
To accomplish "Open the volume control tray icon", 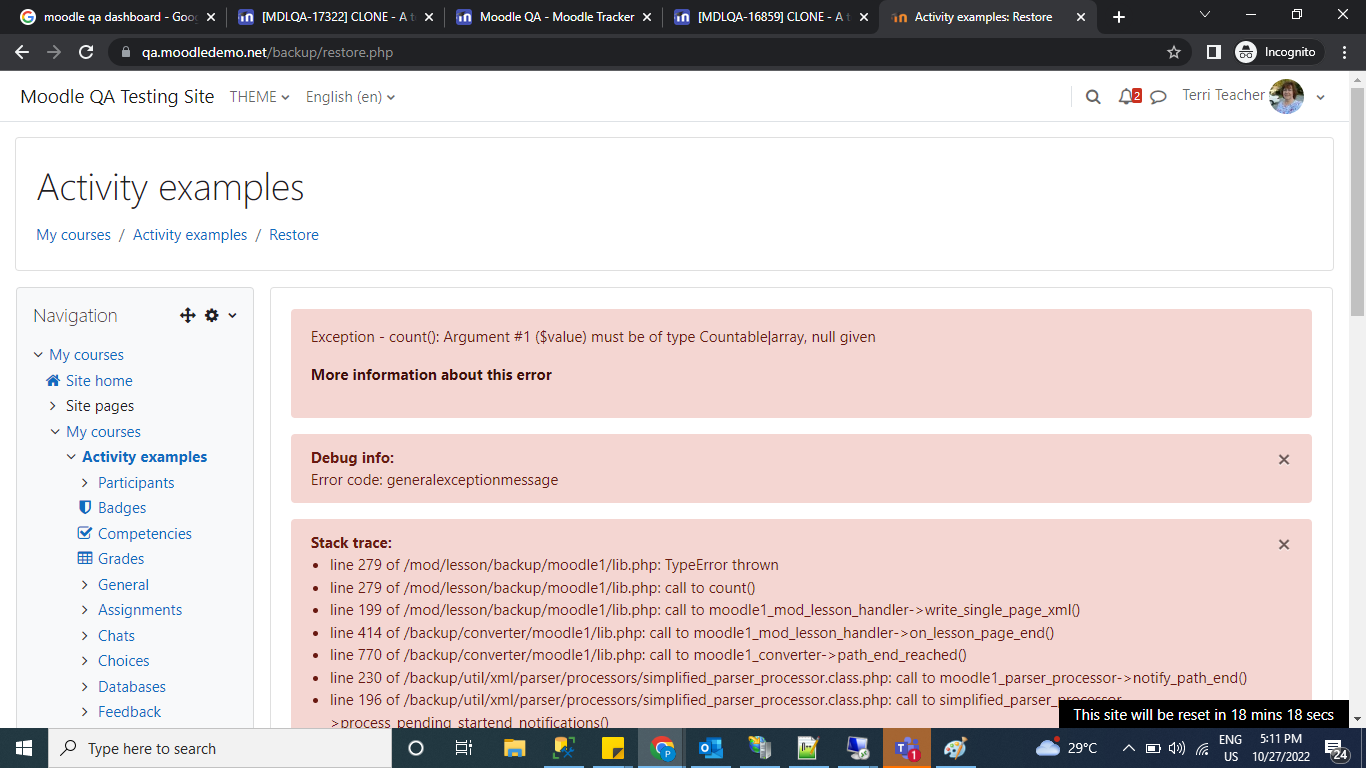I will [x=1176, y=748].
